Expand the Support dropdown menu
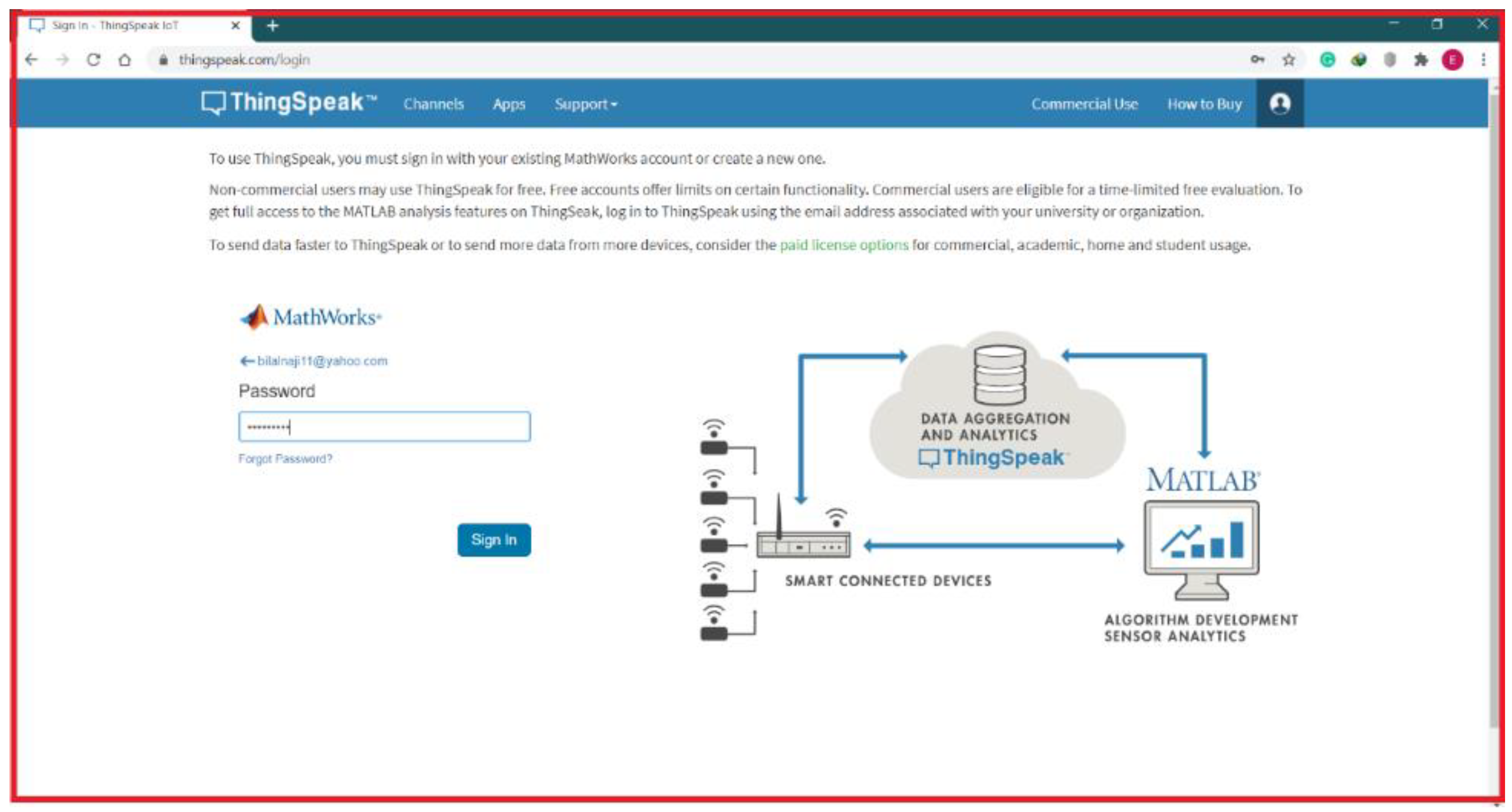This screenshot has width=1512, height=812. [585, 105]
